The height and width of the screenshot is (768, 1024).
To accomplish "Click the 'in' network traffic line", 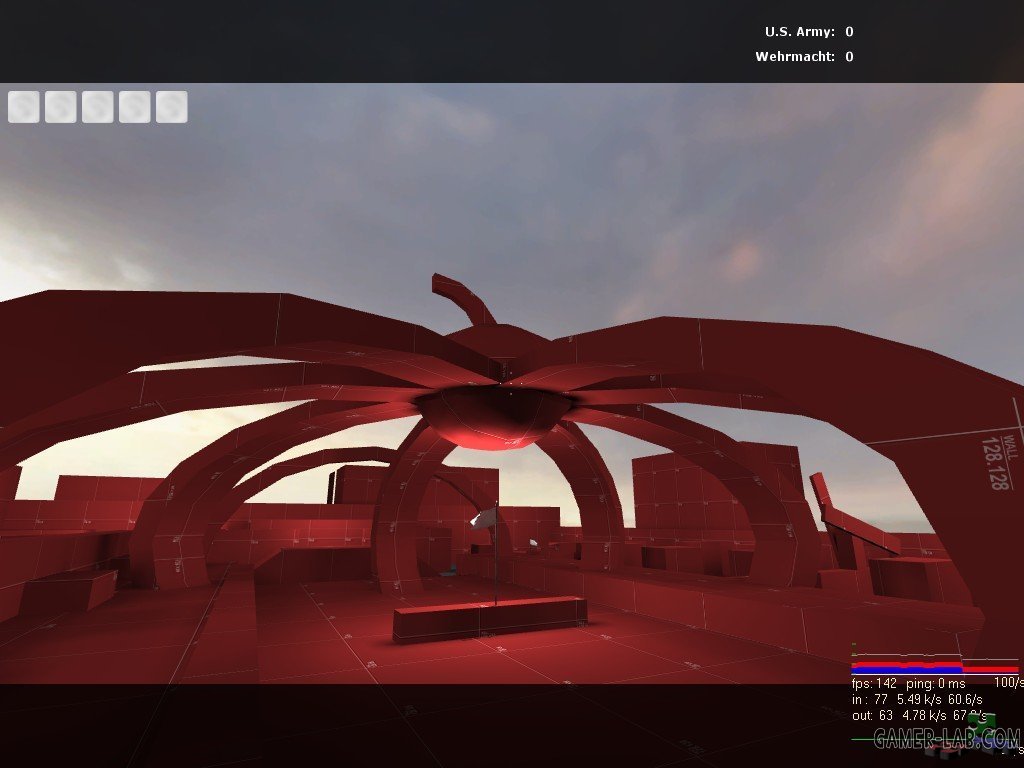I will click(916, 699).
